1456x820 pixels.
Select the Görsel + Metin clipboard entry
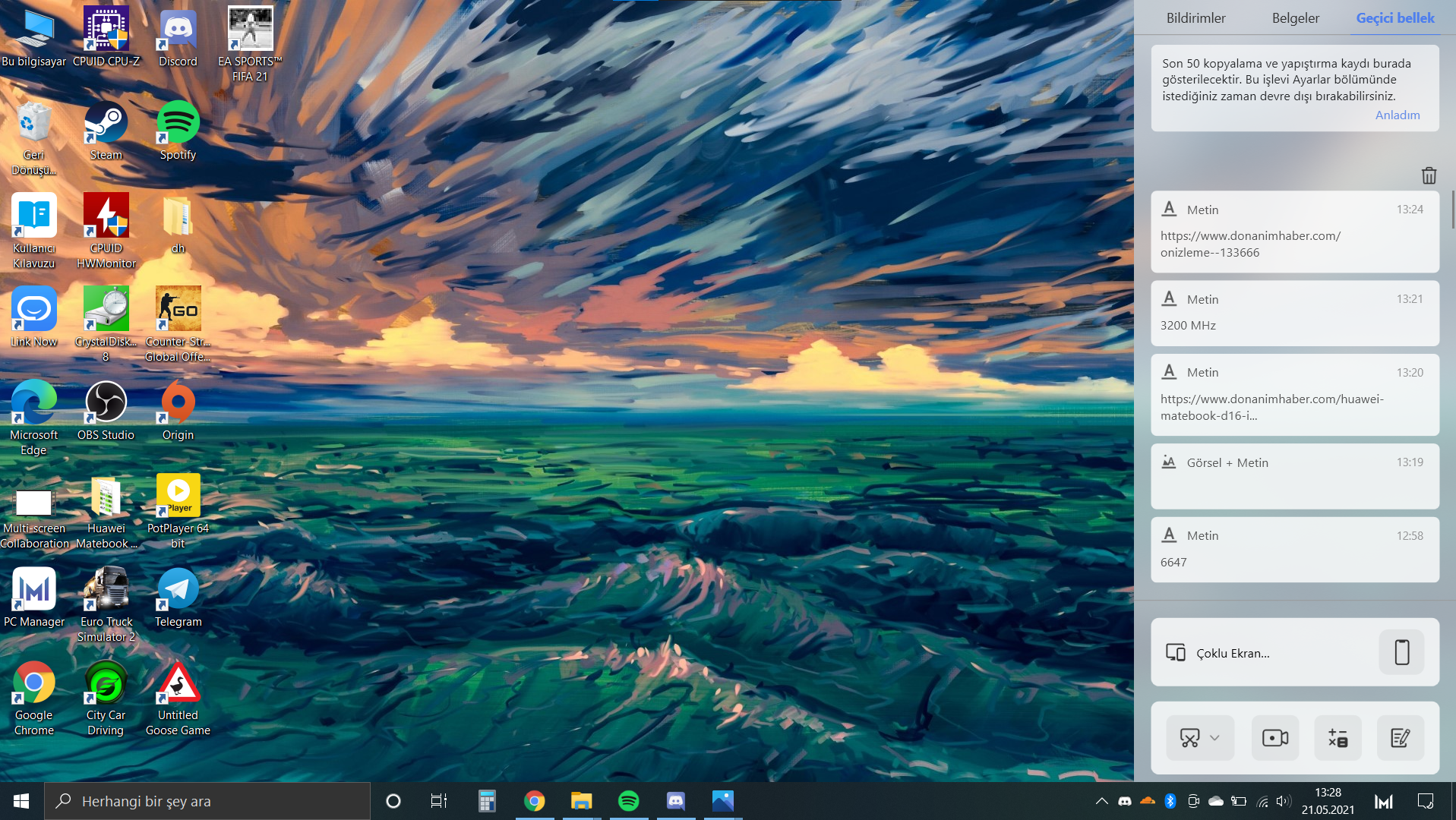(x=1295, y=476)
